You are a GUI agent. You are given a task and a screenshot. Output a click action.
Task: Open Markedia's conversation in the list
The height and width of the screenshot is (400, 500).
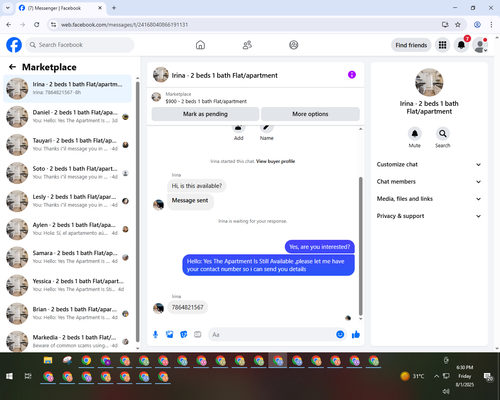pyautogui.click(x=68, y=341)
